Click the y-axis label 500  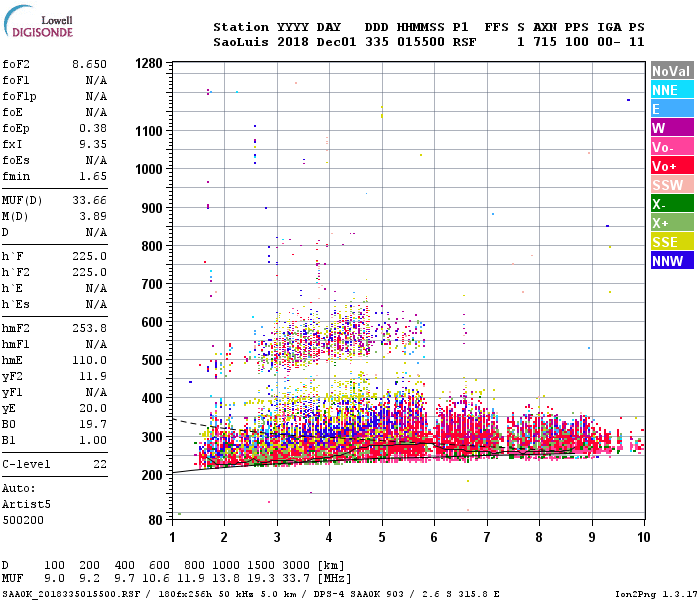152,360
